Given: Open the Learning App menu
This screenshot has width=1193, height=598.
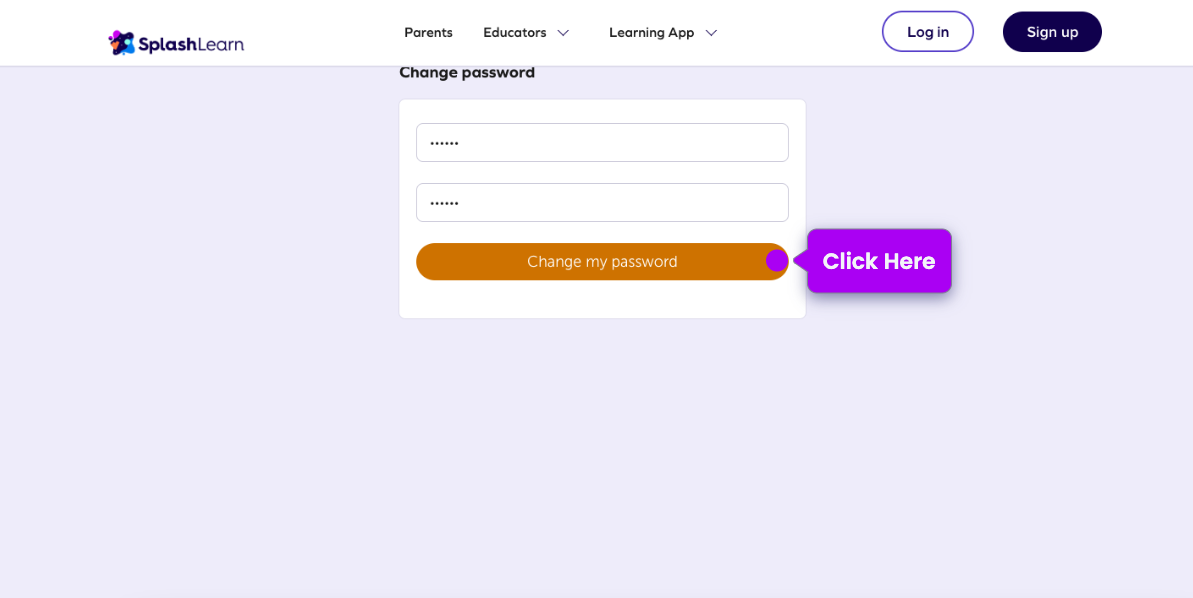Looking at the screenshot, I should click(x=651, y=32).
